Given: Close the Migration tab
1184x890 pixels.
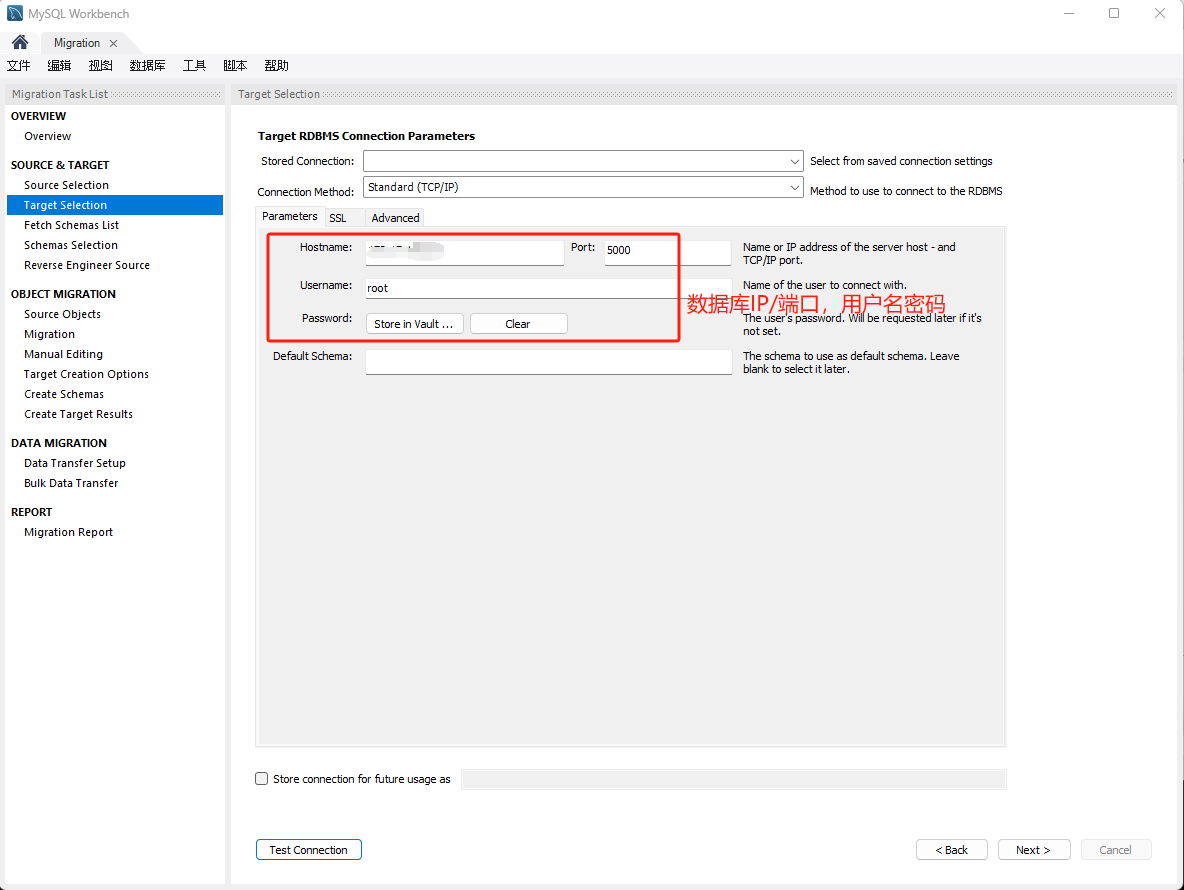Looking at the screenshot, I should 113,44.
